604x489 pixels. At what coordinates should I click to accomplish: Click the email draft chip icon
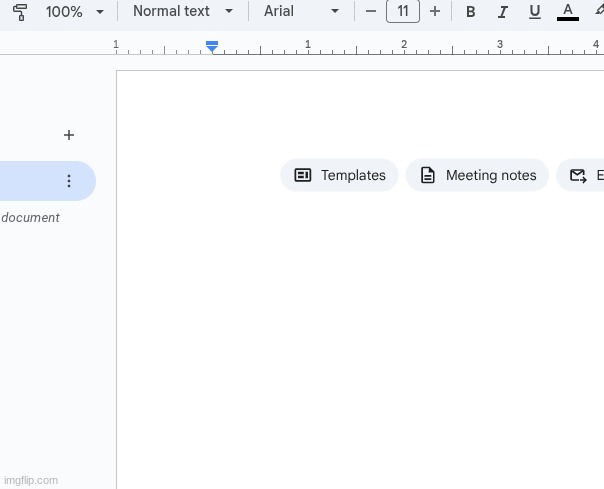pyautogui.click(x=579, y=175)
